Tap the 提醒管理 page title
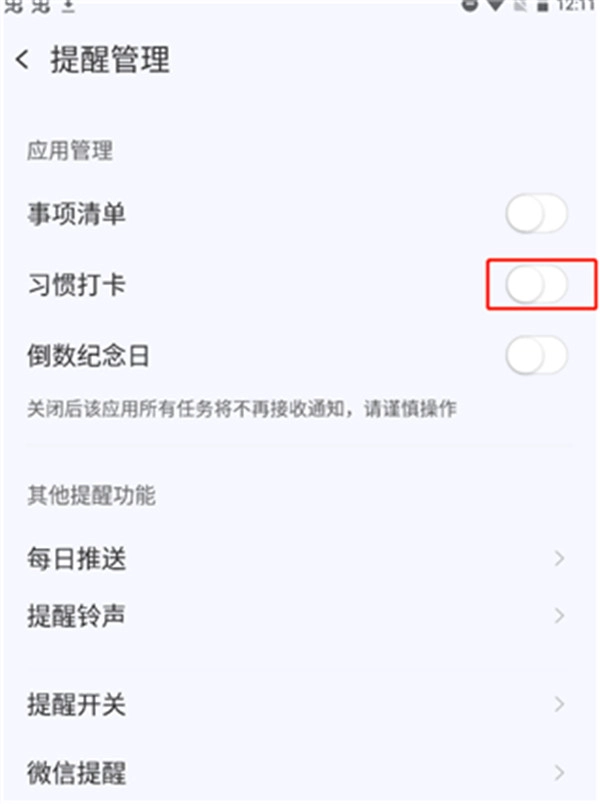600x804 pixels. click(110, 59)
